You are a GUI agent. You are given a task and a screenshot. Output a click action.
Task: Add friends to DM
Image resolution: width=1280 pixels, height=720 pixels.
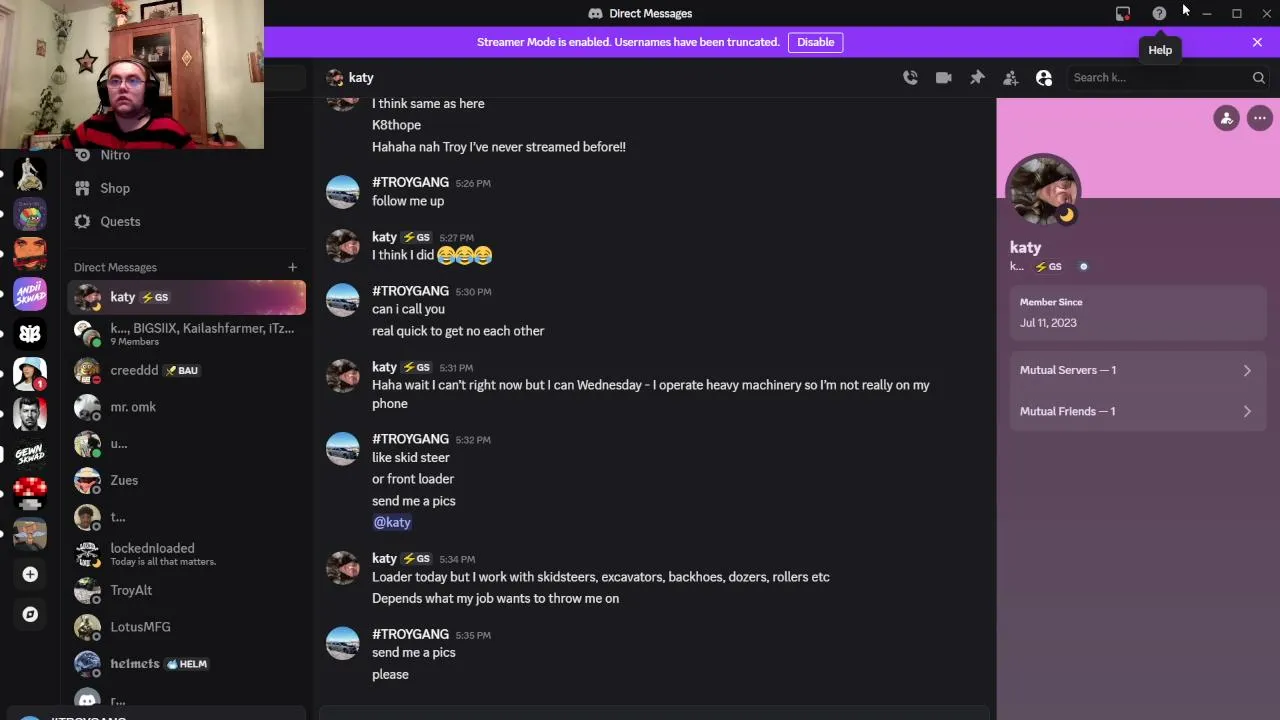1010,78
